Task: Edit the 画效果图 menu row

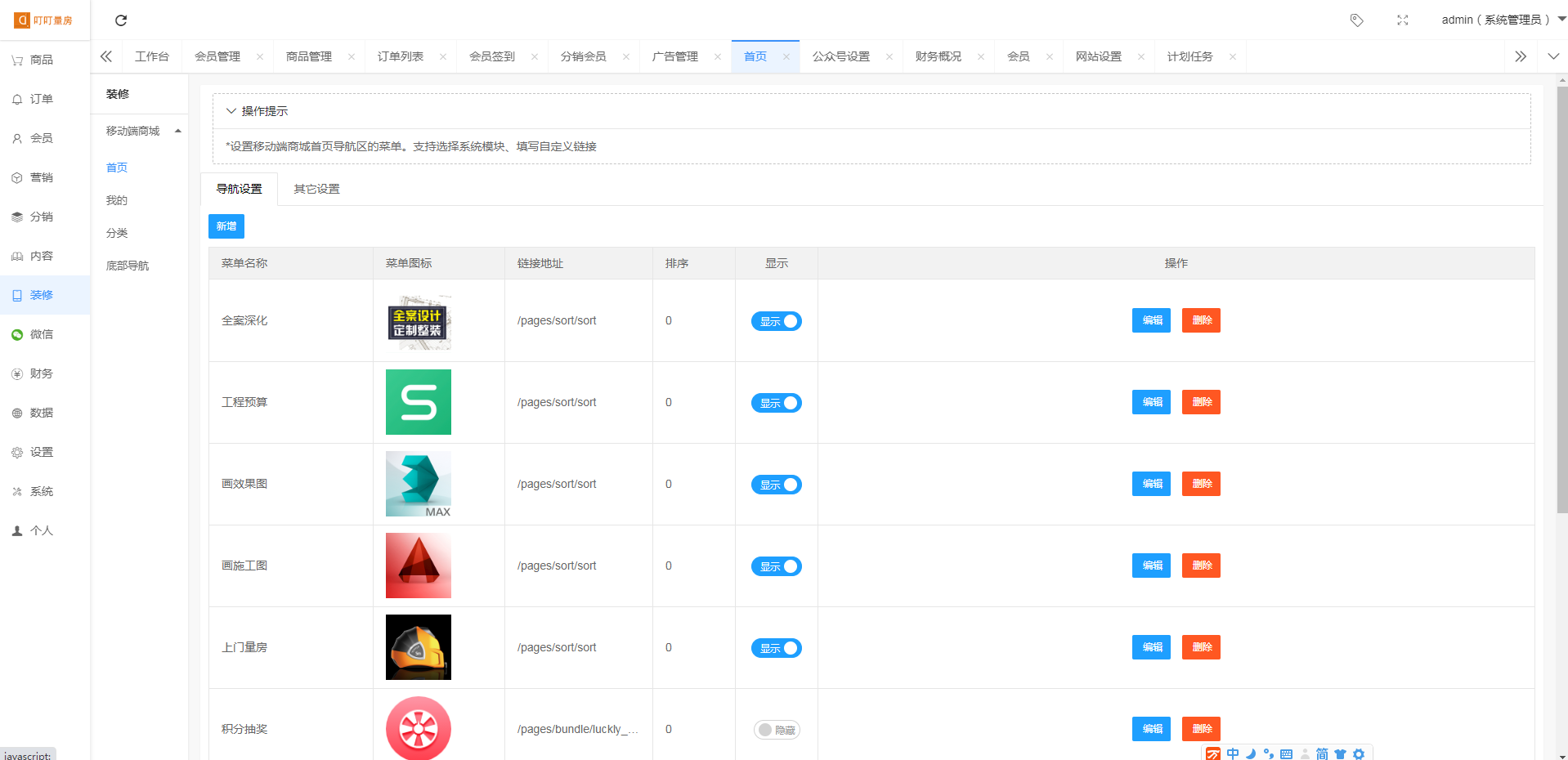Action: click(x=1151, y=484)
